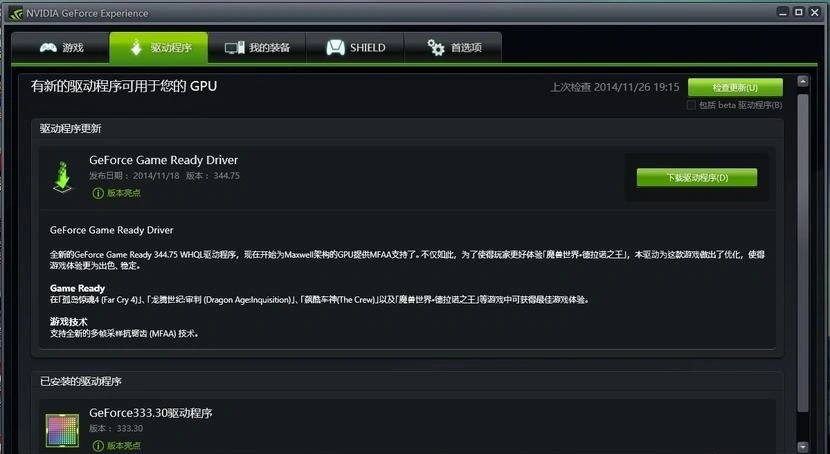Click the GPU chip icon beside GeForce333.30
The image size is (830, 454).
click(62, 430)
